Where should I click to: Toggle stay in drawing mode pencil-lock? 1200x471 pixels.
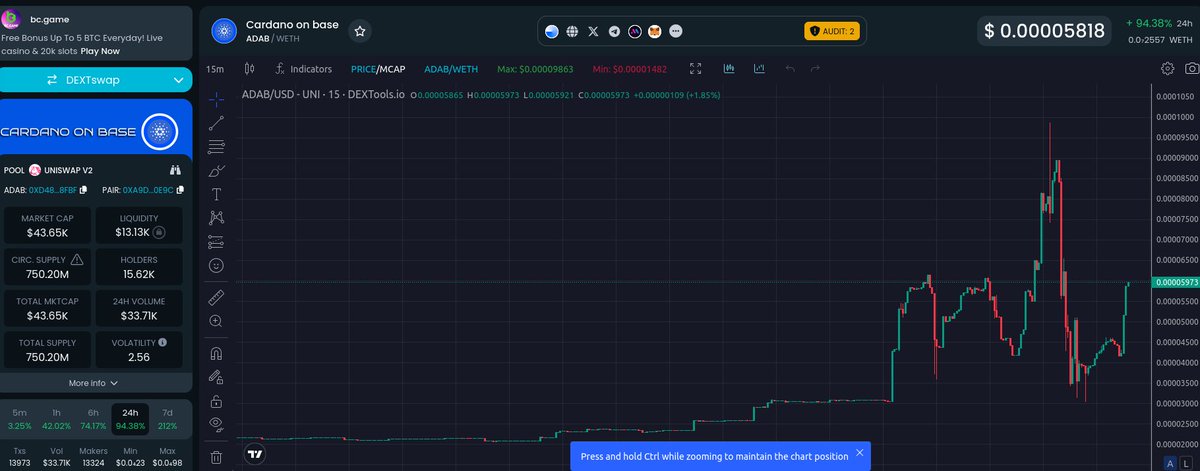[x=216, y=377]
